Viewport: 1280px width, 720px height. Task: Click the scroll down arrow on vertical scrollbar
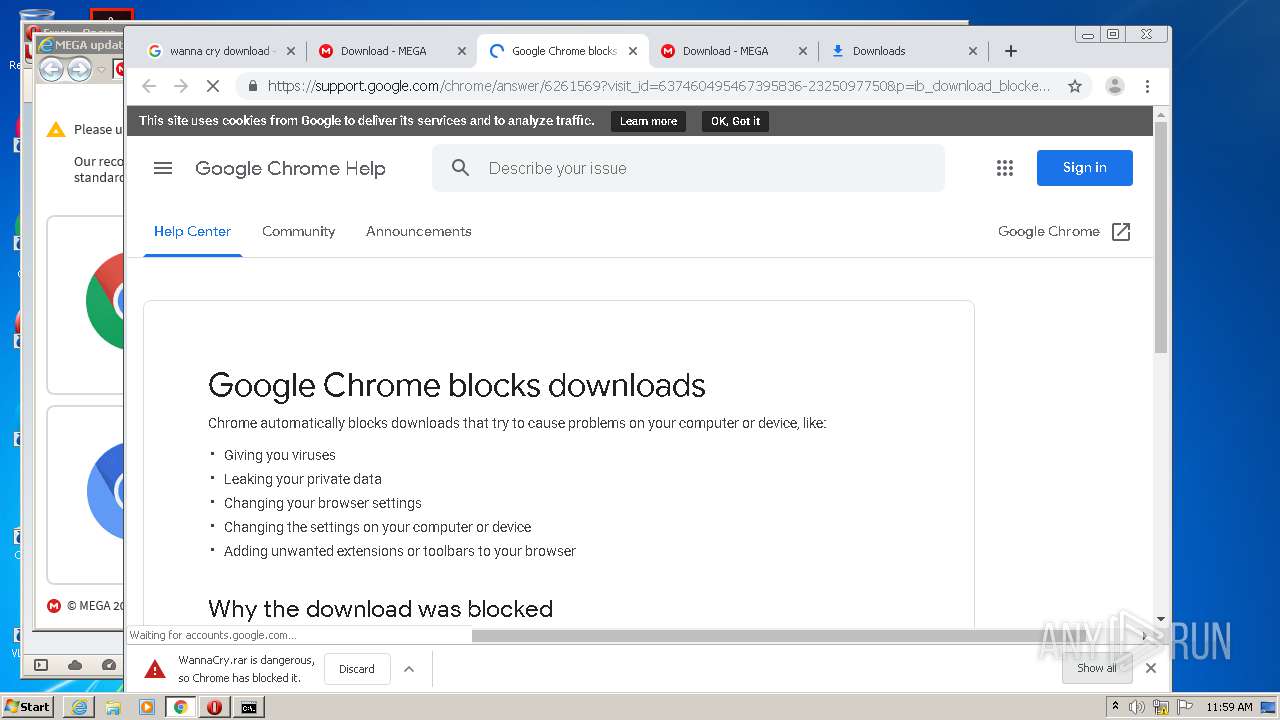(x=1161, y=619)
